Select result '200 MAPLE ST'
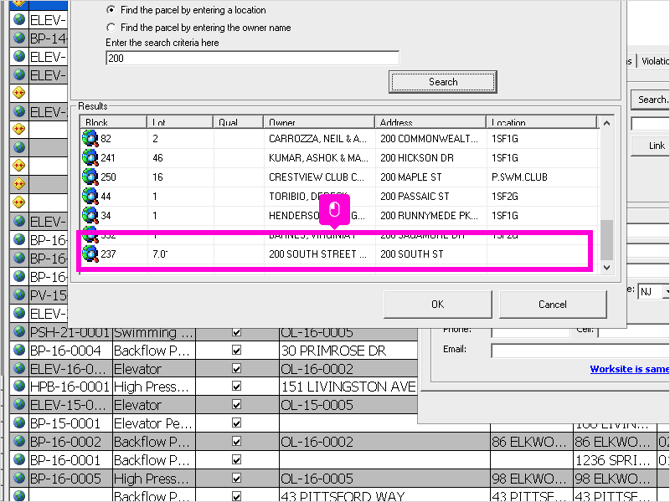This screenshot has height=502, width=670. tap(411, 177)
